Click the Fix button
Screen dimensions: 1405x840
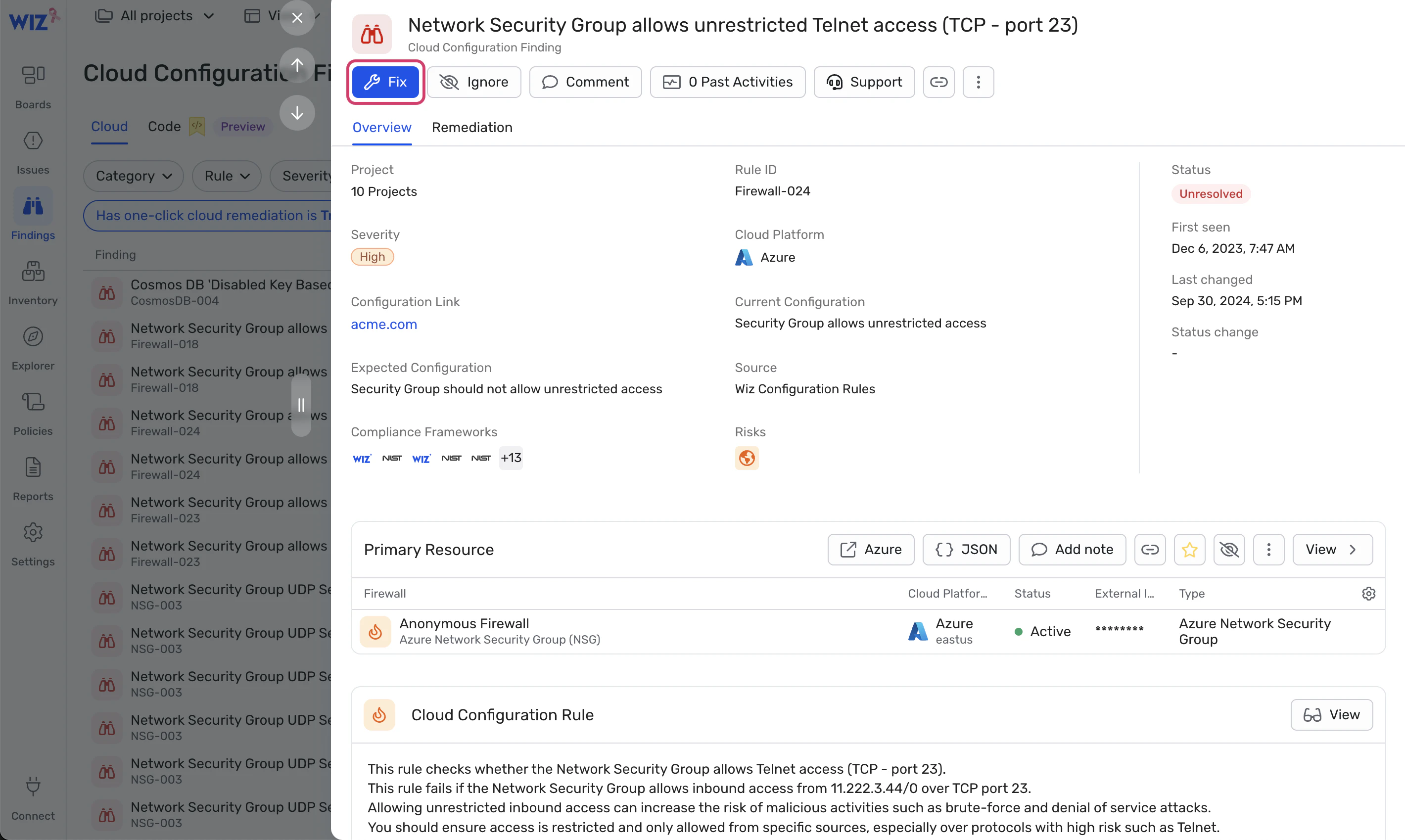[x=385, y=82]
